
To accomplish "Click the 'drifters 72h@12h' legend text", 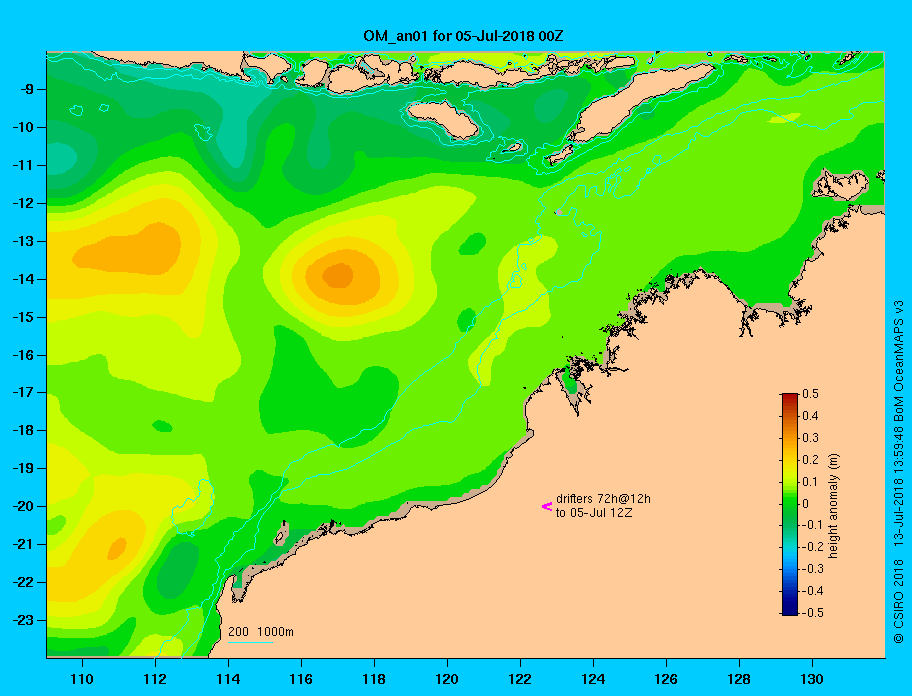I will point(603,499).
